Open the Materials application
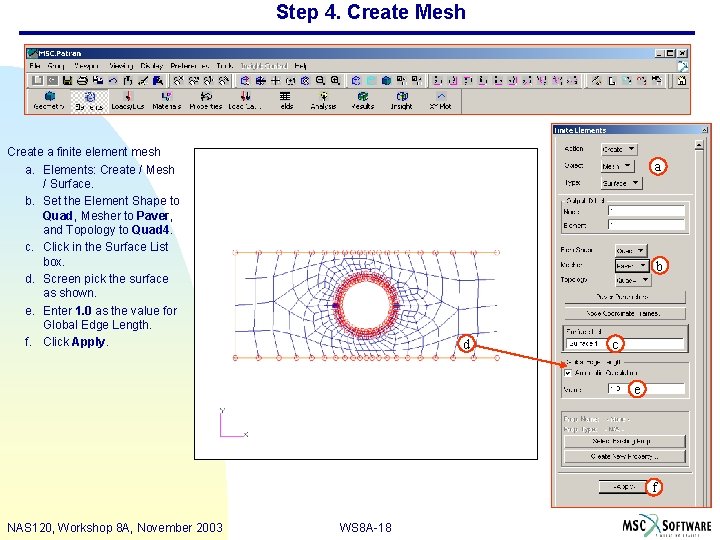Viewport: 720px width, 540px height. [x=166, y=101]
